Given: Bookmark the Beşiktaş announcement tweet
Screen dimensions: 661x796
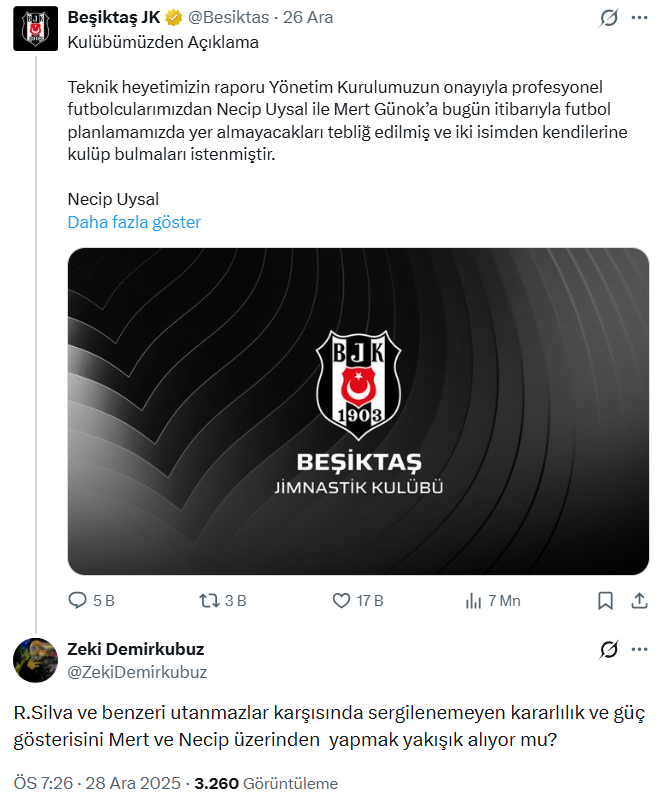Looking at the screenshot, I should coord(605,601).
